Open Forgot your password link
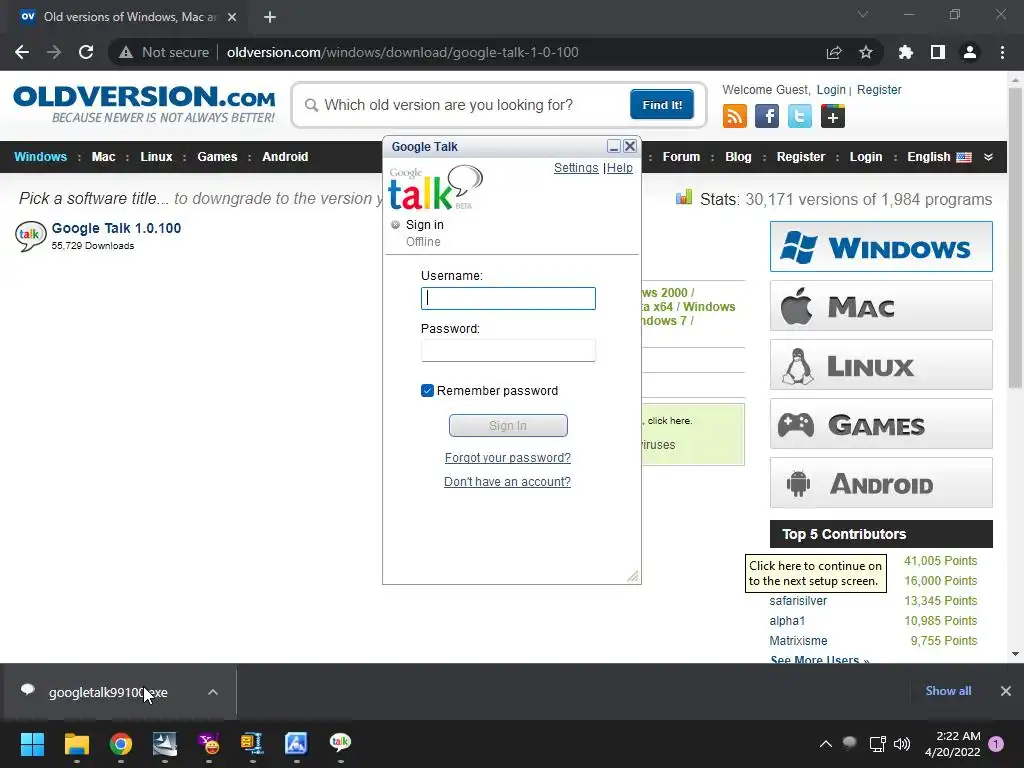This screenshot has height=768, width=1024. tap(507, 458)
